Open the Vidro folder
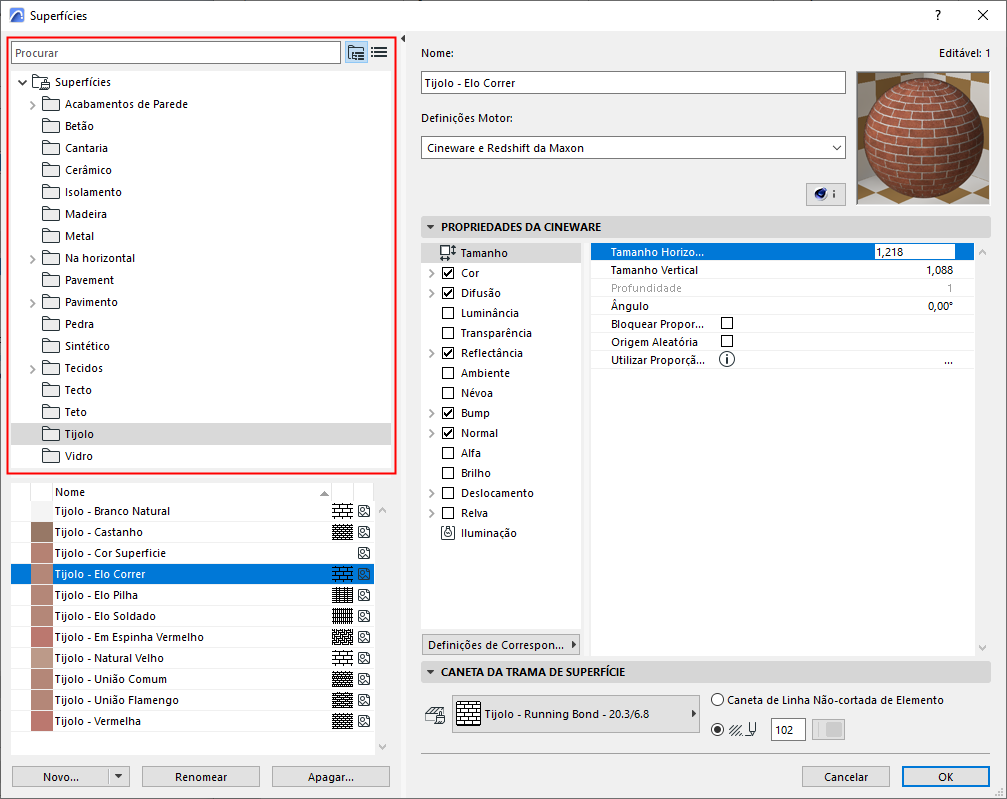 point(67,456)
